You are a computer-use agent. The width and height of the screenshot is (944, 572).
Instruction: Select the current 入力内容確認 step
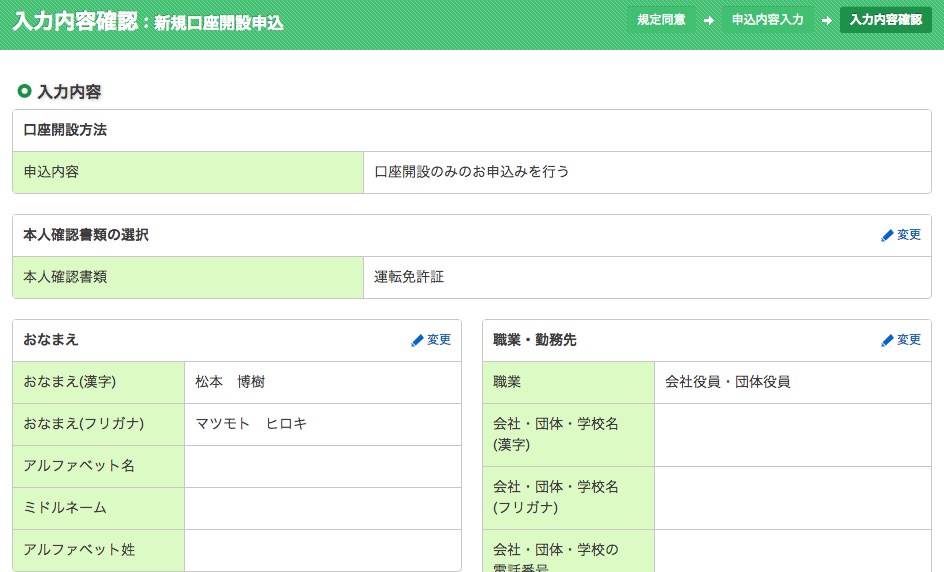click(x=885, y=20)
